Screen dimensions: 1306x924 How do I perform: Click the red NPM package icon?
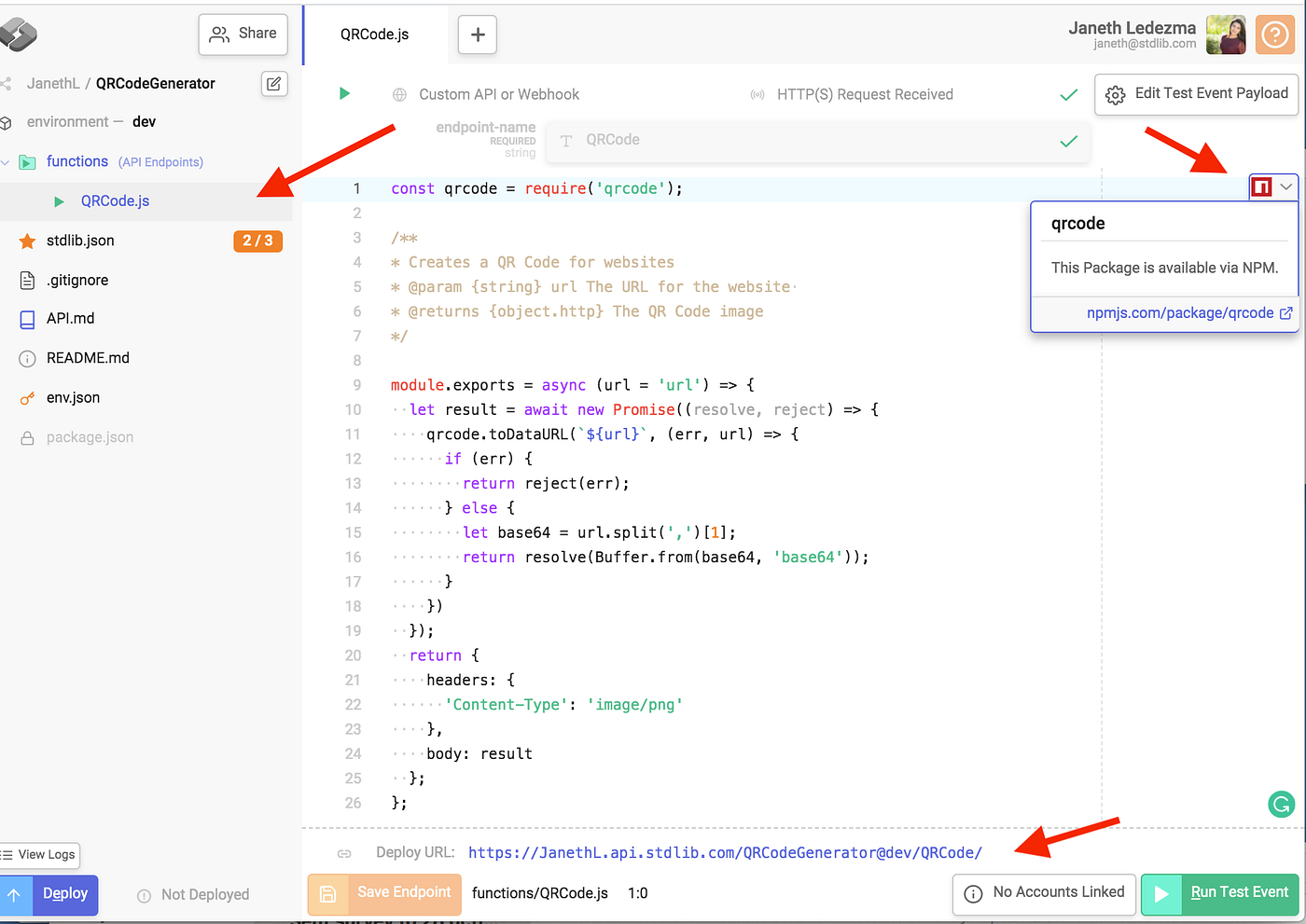[1261, 187]
